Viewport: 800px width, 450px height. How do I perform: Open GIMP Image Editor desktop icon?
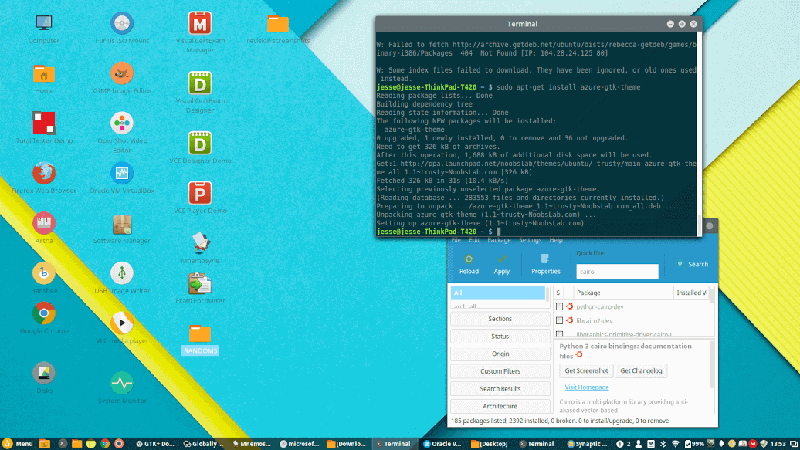121,75
